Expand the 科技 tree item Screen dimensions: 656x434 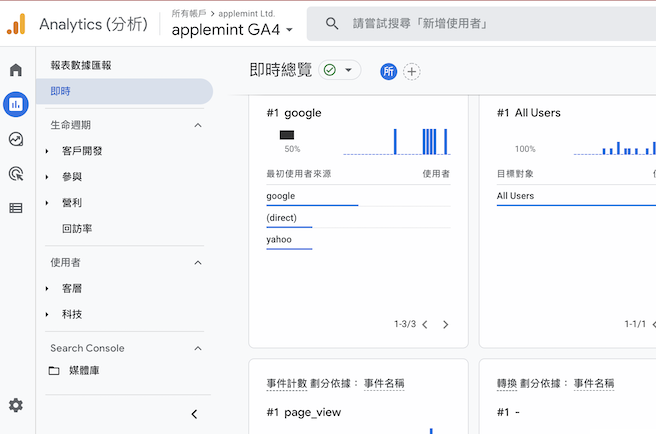pos(47,314)
